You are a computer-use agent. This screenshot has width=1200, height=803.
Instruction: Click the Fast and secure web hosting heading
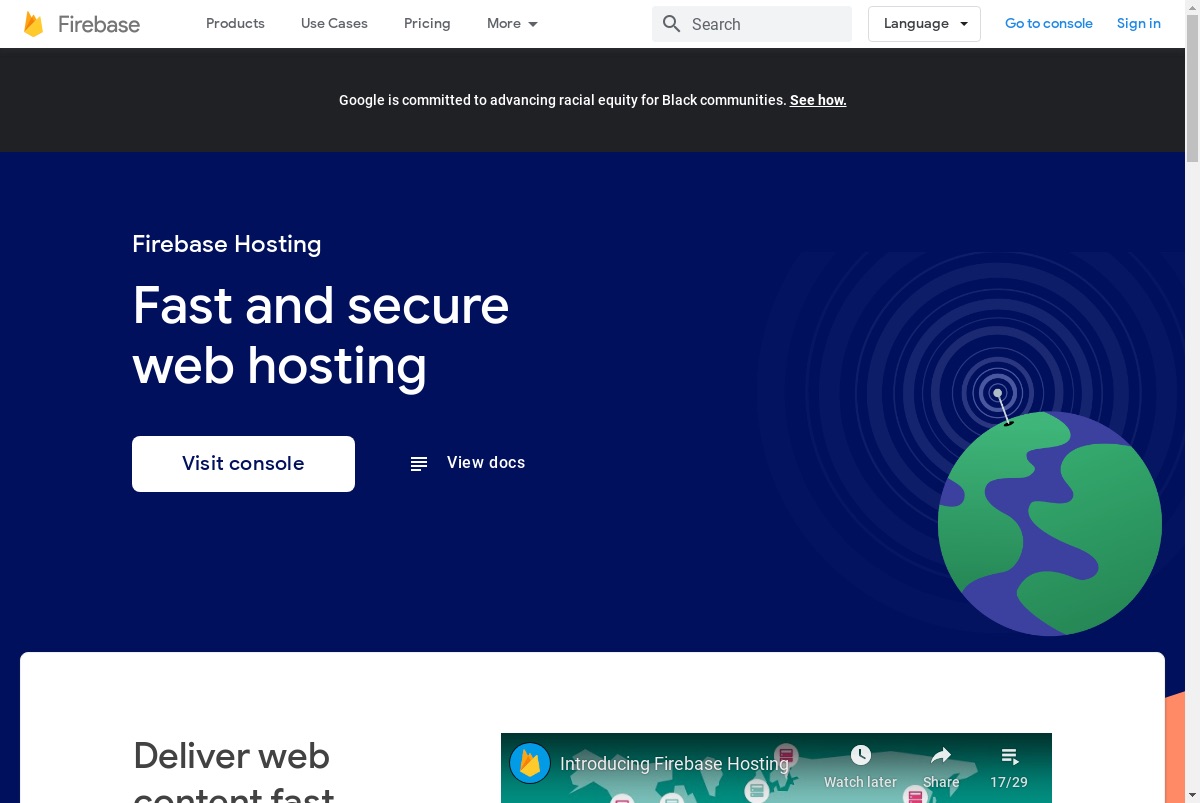tap(321, 335)
